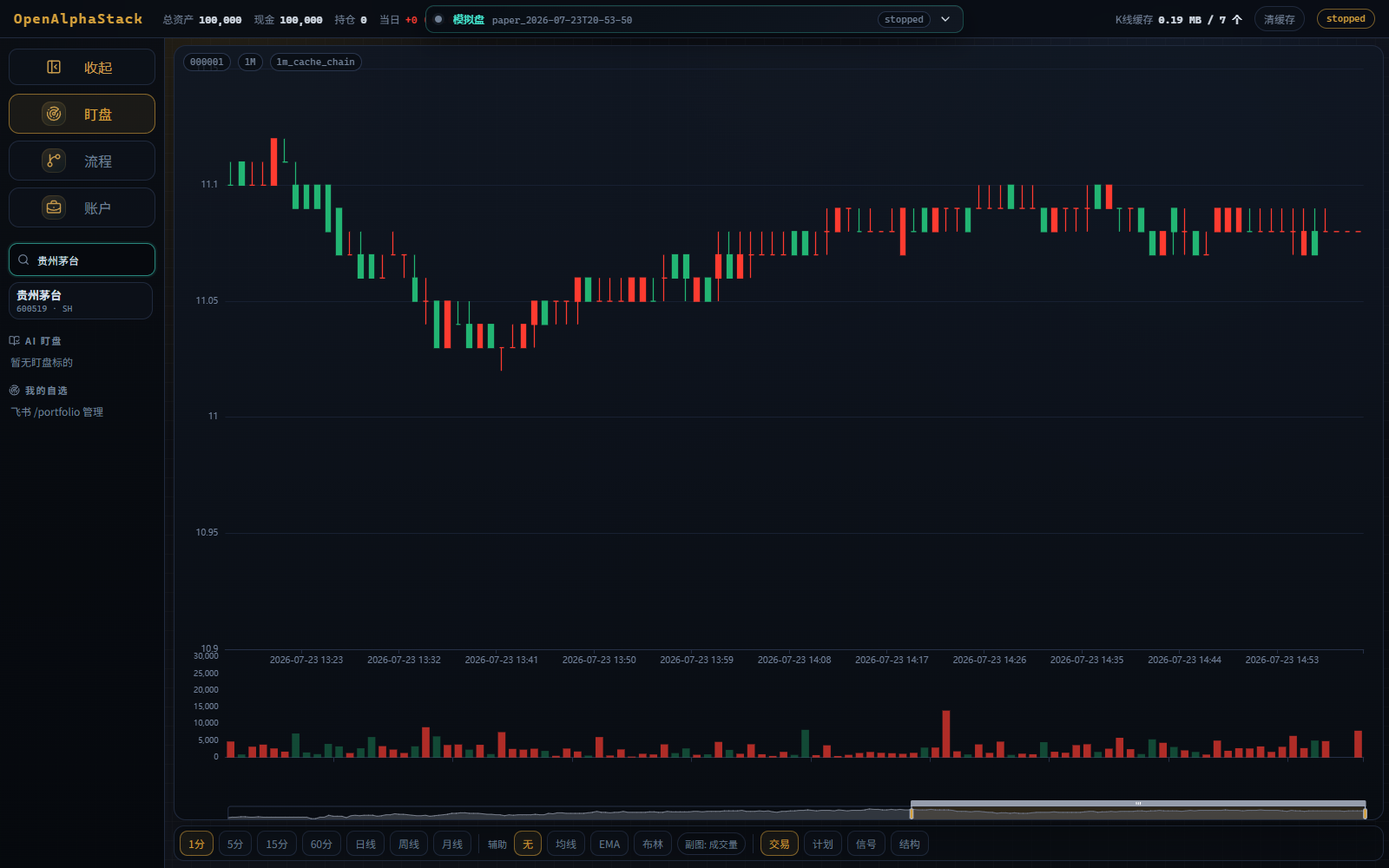Select the 周线 weekly timeframe
1389x868 pixels.
point(409,844)
